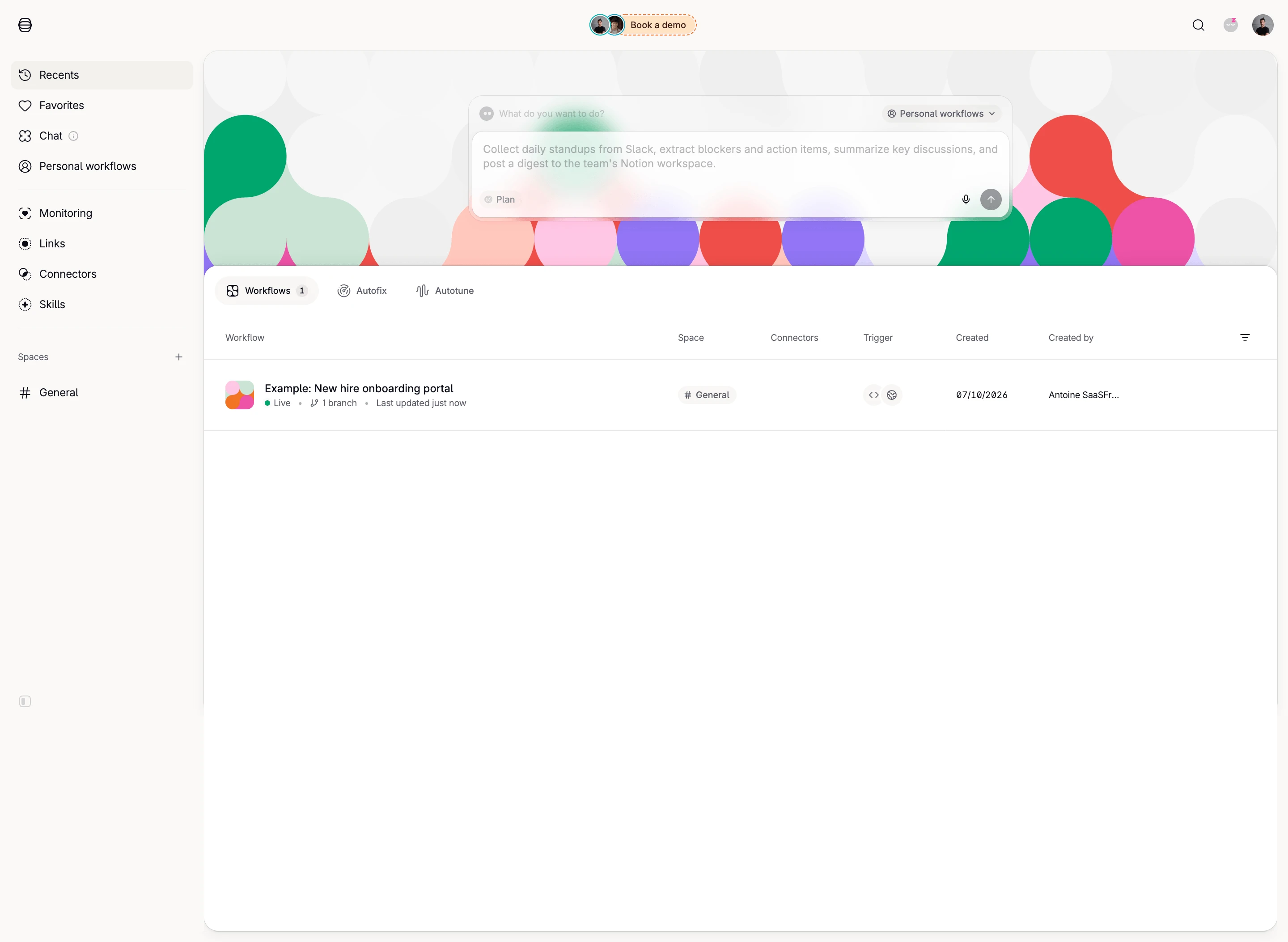Open the notifications avatar icon
Screen dimensions: 1288x942
click(x=1230, y=25)
